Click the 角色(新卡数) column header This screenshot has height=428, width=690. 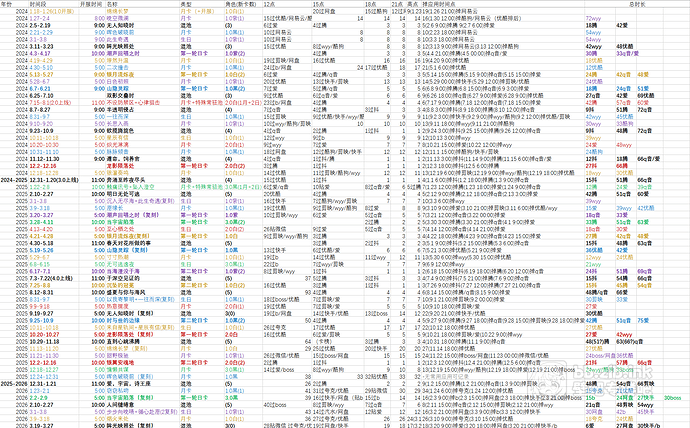pos(241,4)
